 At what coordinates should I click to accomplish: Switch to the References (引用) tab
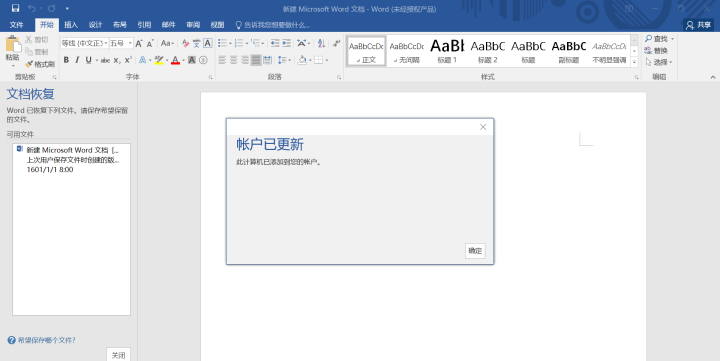click(144, 25)
